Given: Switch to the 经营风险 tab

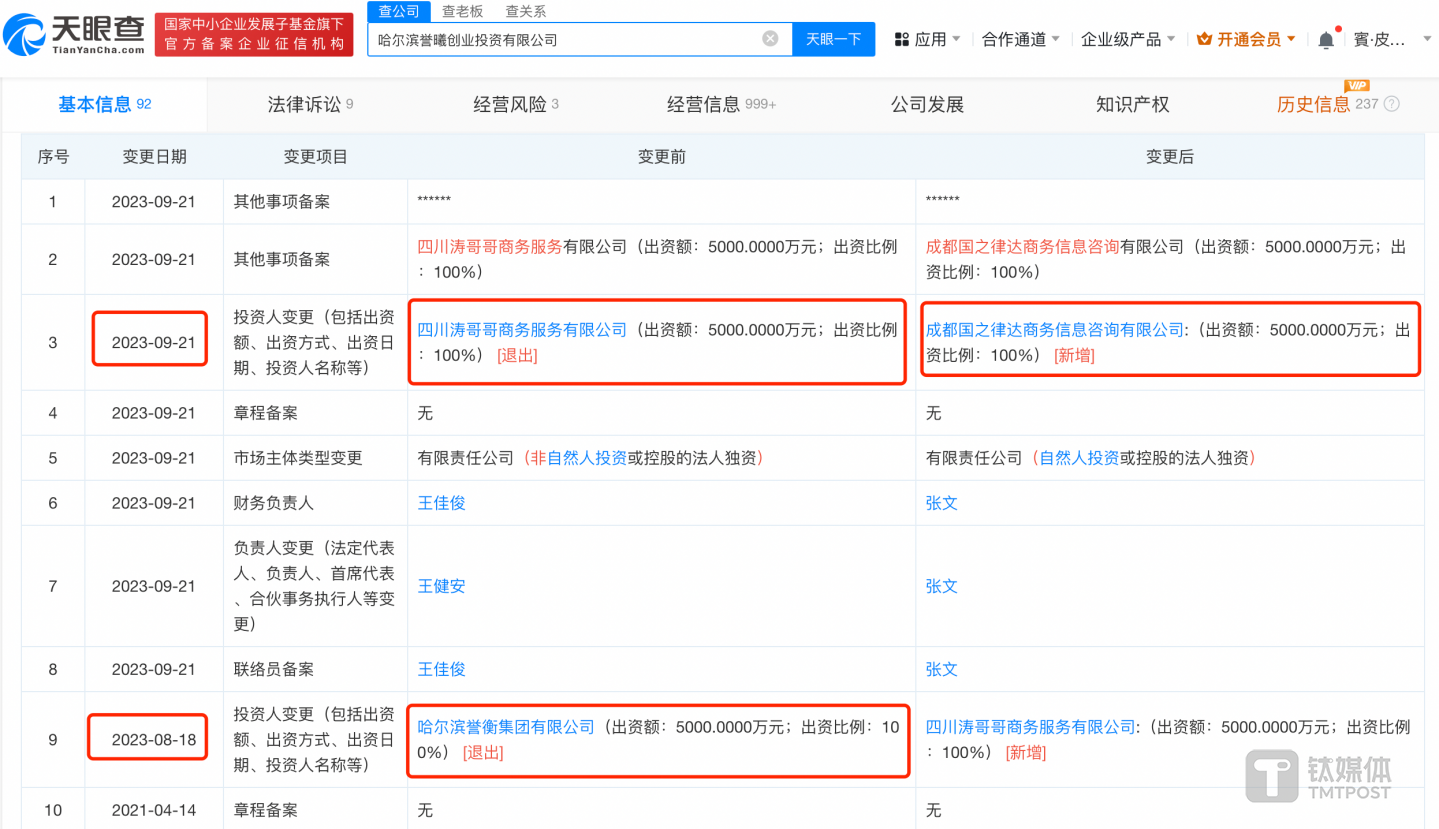Looking at the screenshot, I should tap(514, 103).
